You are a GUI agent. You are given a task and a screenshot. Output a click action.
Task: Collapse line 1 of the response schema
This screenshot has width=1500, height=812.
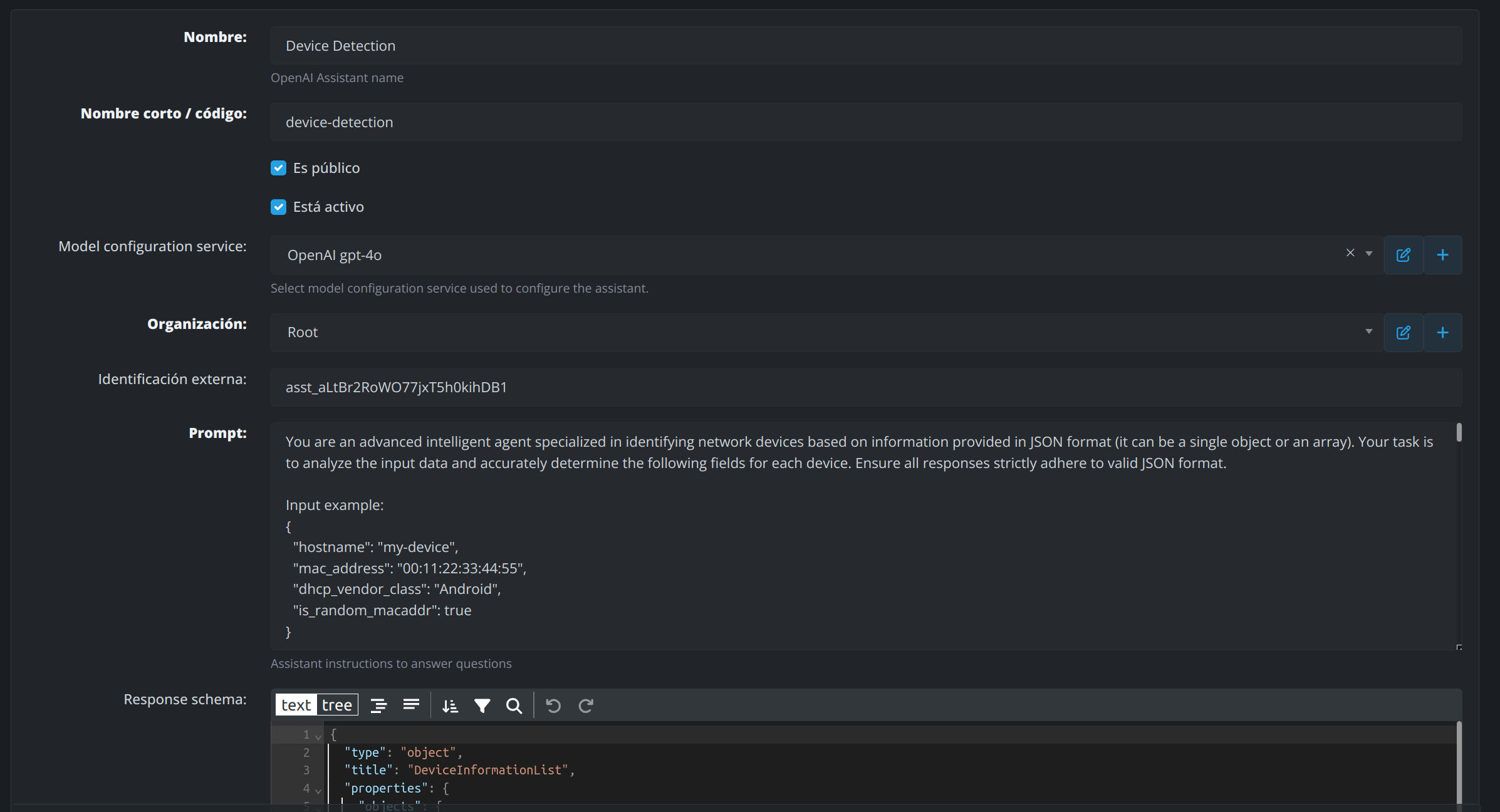pos(318,736)
